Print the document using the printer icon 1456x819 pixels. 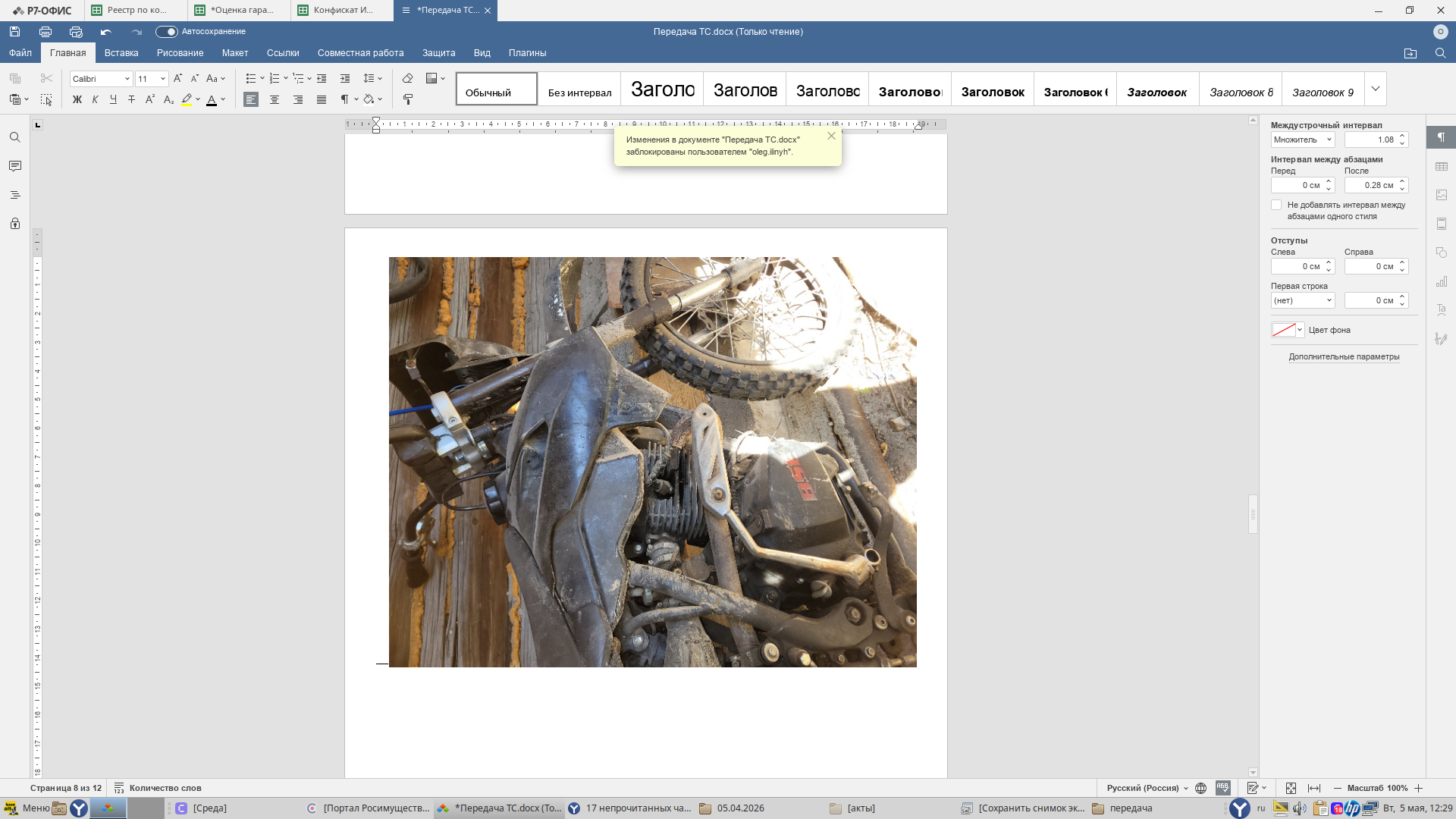pyautogui.click(x=45, y=32)
